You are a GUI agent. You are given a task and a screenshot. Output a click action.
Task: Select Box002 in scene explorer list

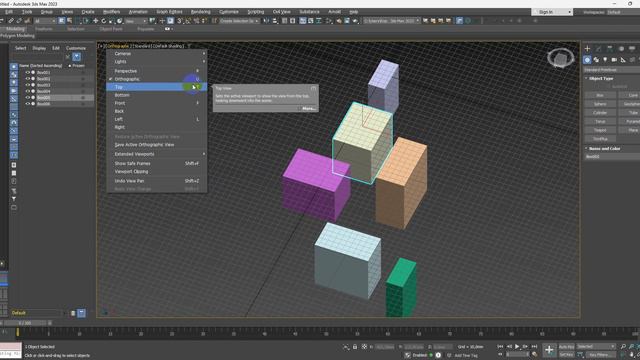[44, 79]
